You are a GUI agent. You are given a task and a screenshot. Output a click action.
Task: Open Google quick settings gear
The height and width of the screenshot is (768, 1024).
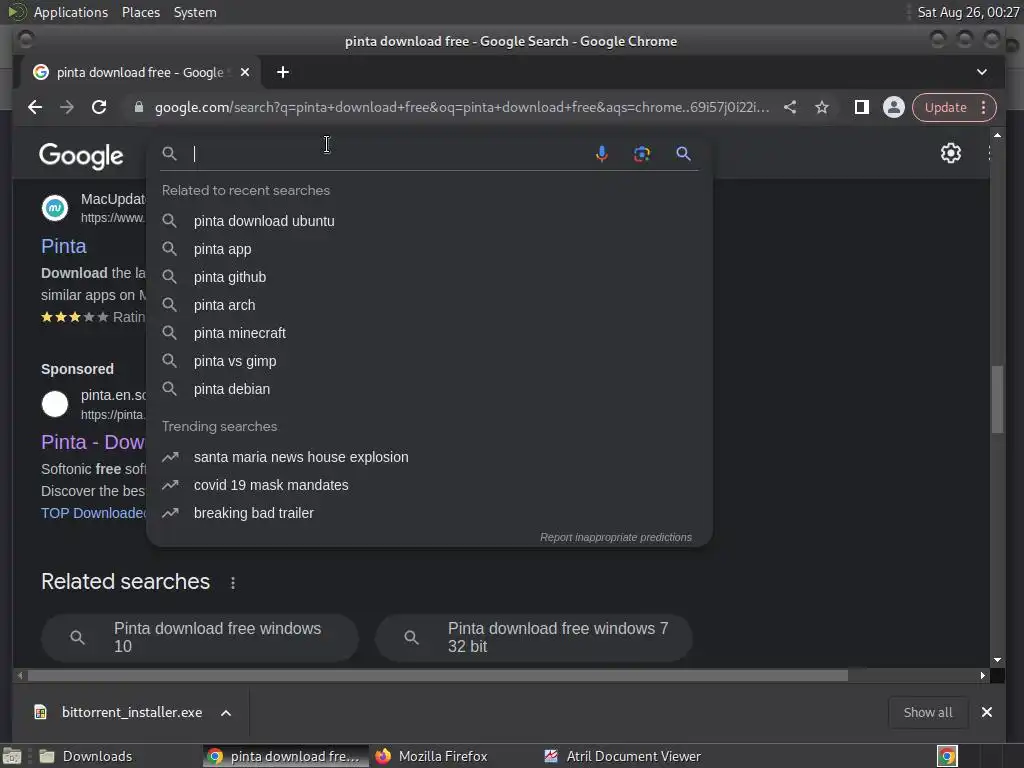pyautogui.click(x=951, y=153)
